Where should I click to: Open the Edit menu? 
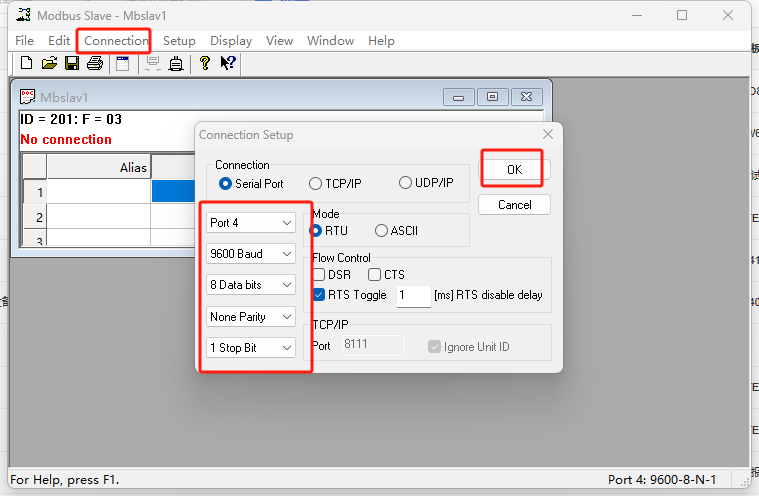point(59,41)
